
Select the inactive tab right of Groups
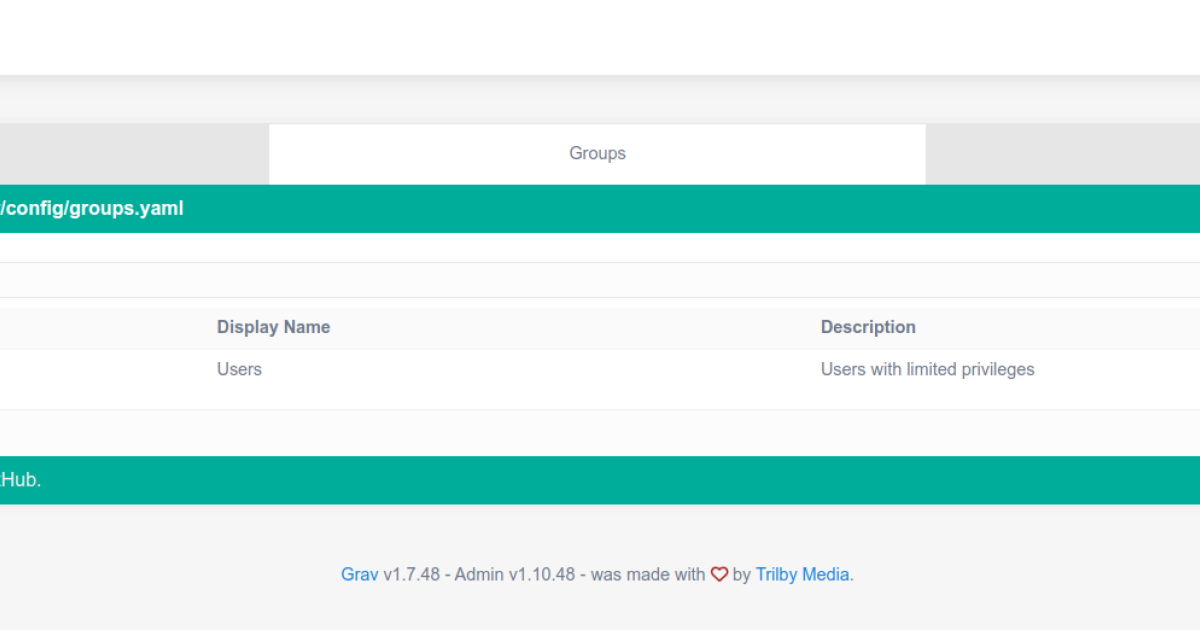coord(1062,154)
